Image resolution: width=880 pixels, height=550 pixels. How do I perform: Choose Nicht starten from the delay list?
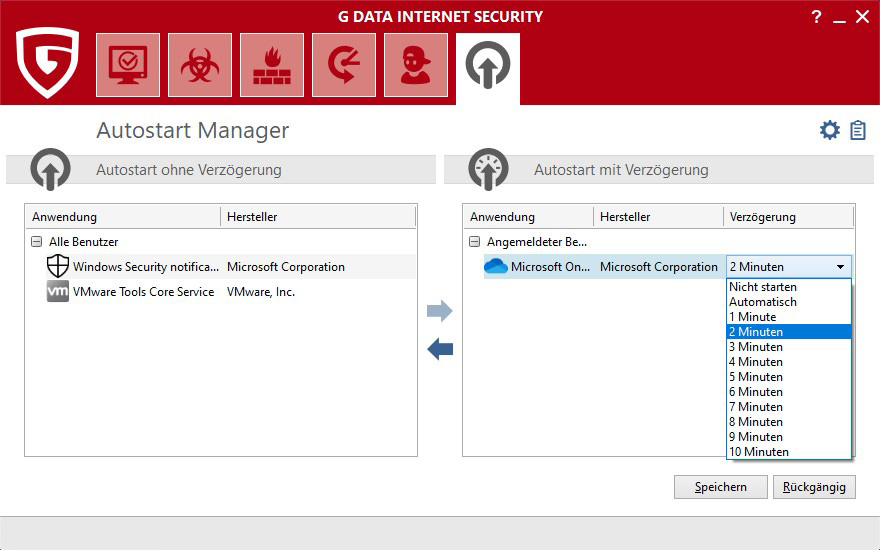(x=763, y=287)
